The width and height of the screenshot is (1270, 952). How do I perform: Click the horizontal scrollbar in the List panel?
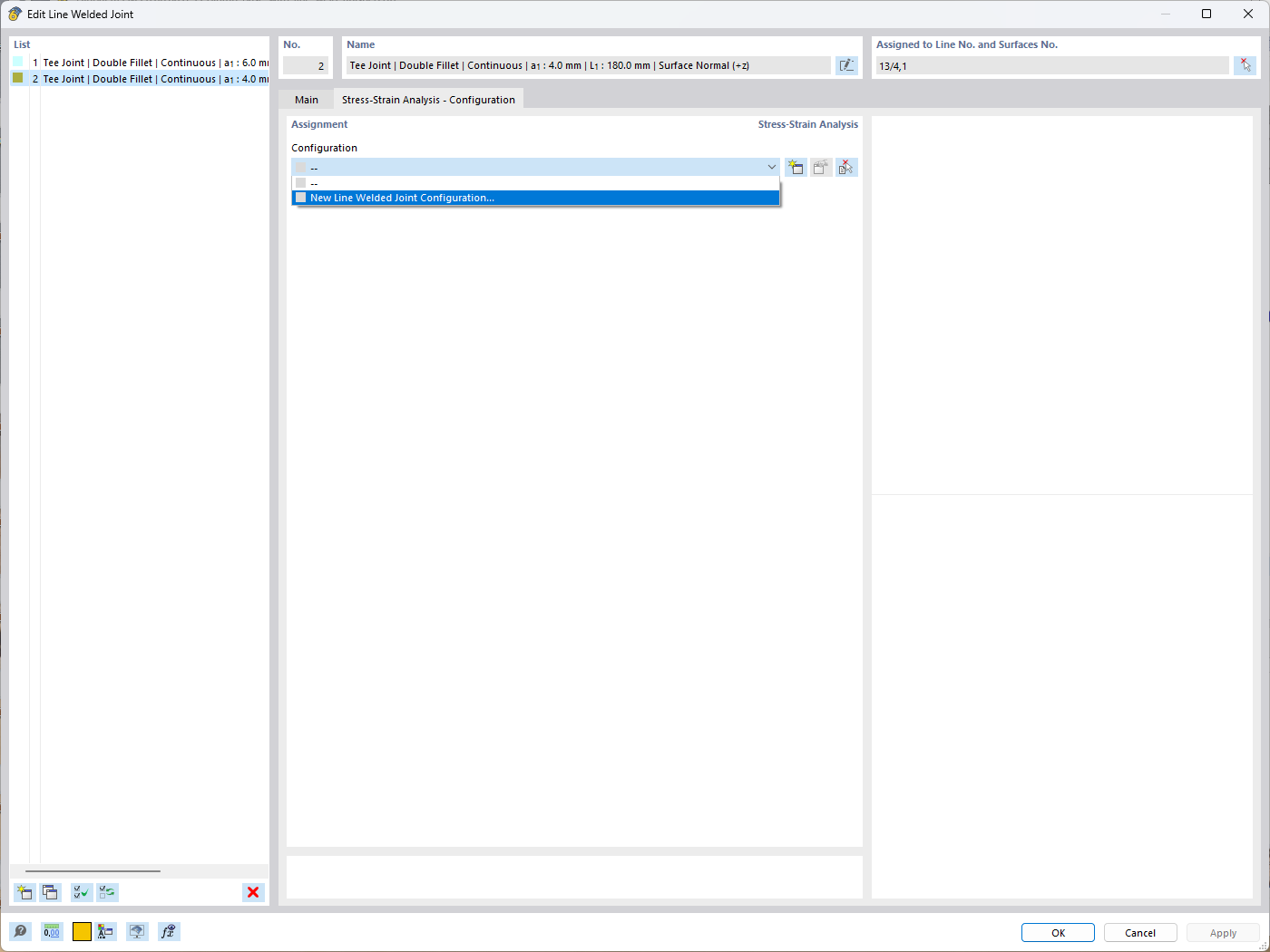(x=93, y=871)
